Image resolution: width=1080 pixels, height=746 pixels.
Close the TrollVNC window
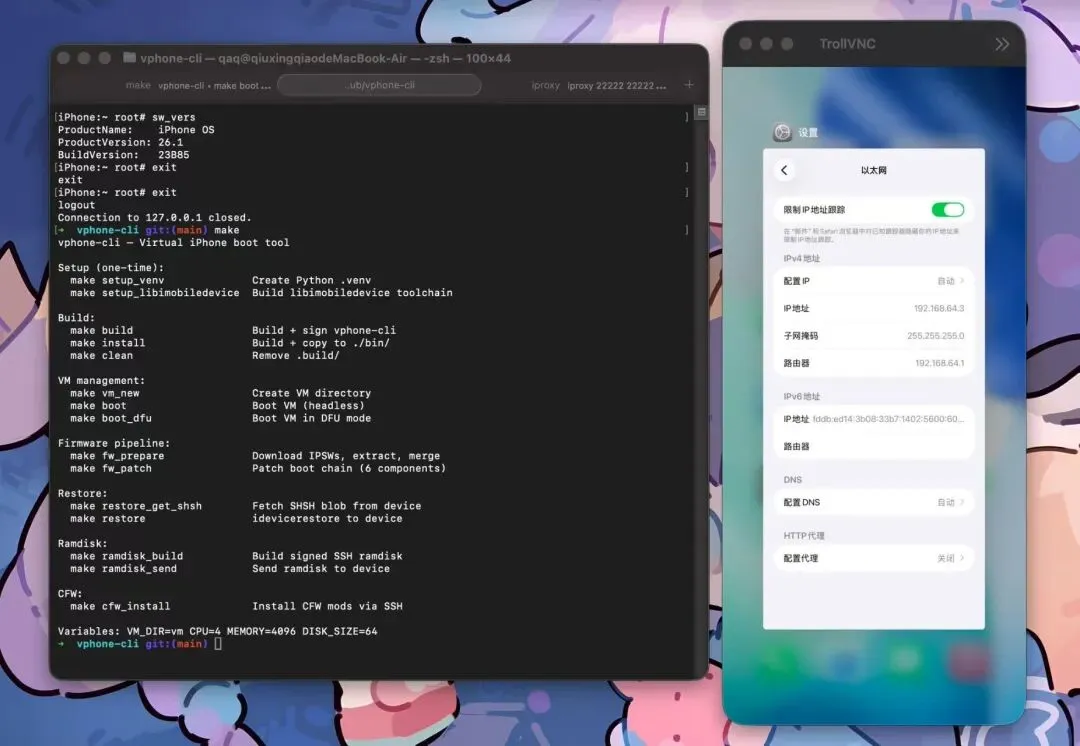tap(745, 44)
